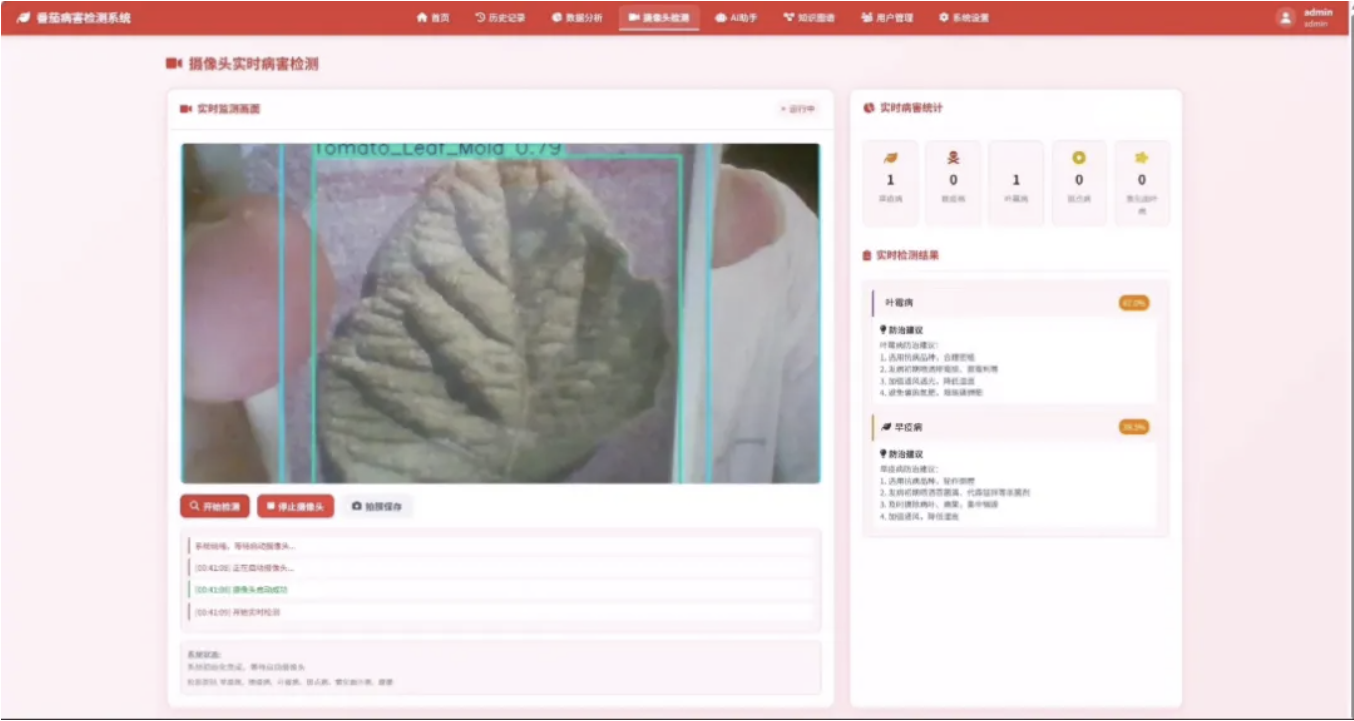The image size is (1354, 721).
Task: Click the 正在启动摄像头 log entry
Action: pos(503,568)
